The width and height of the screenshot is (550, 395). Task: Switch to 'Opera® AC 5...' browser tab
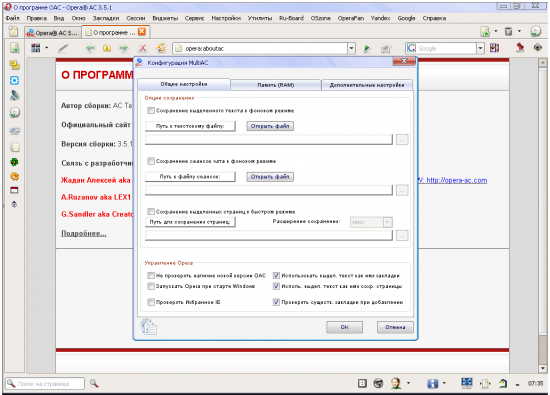click(53, 33)
